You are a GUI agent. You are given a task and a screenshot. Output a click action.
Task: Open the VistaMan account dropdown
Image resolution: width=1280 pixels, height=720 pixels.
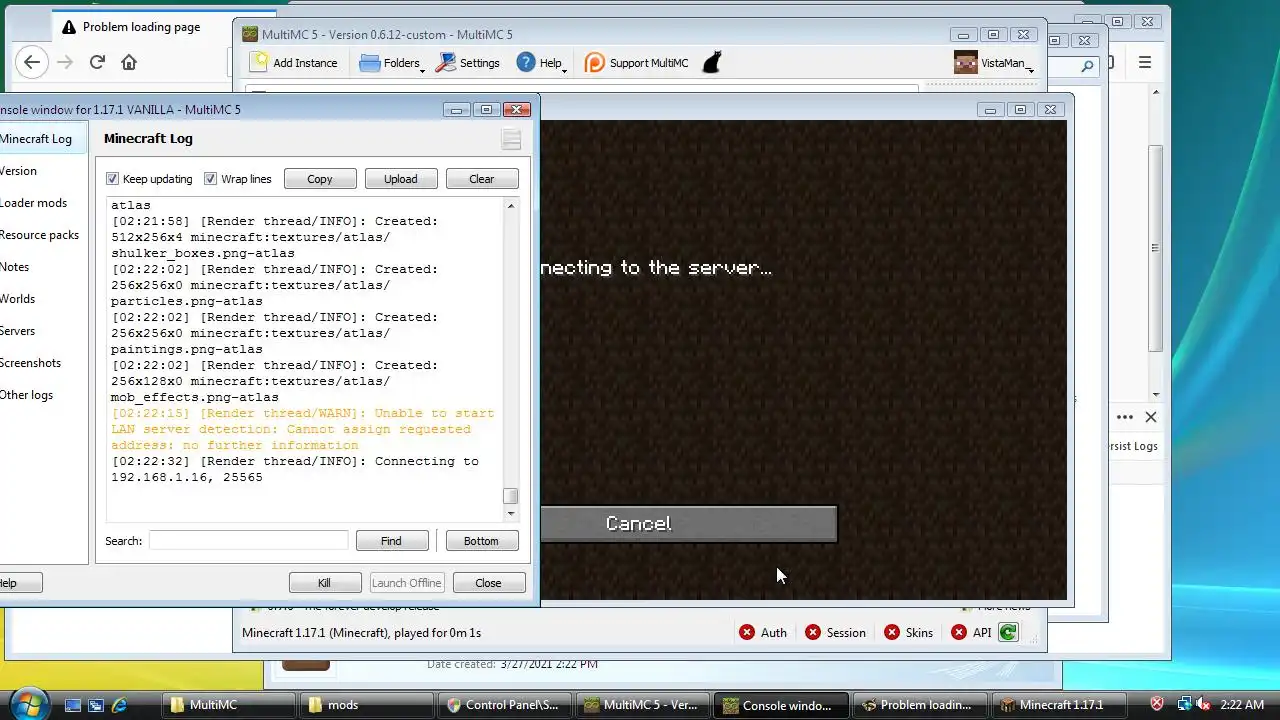coord(994,63)
